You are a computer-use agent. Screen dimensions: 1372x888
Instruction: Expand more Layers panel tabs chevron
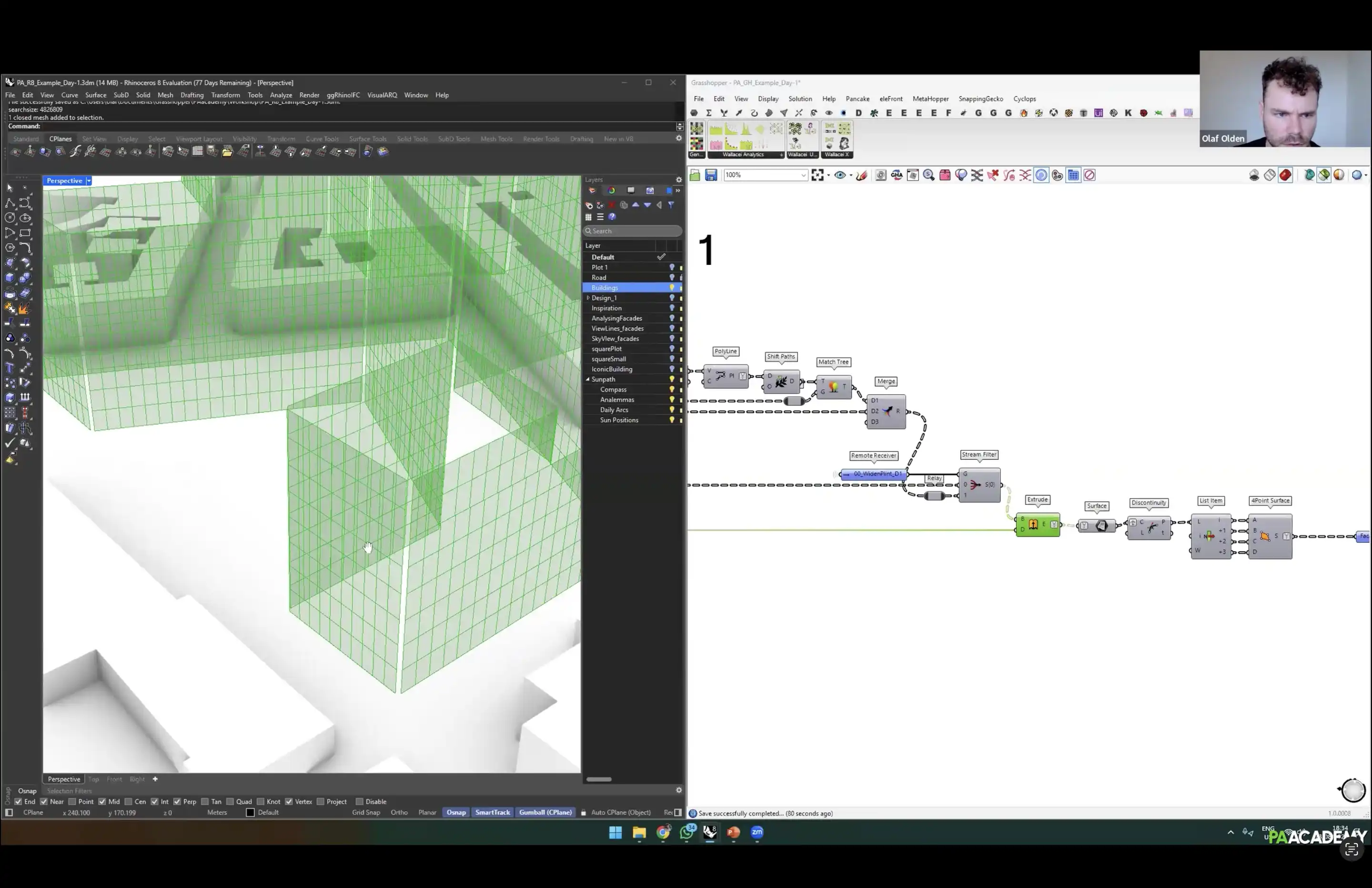[x=678, y=190]
